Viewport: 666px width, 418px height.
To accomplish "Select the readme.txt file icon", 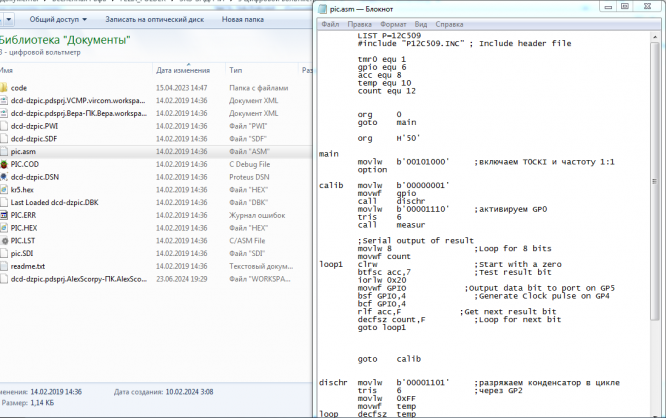I will coord(4,266).
